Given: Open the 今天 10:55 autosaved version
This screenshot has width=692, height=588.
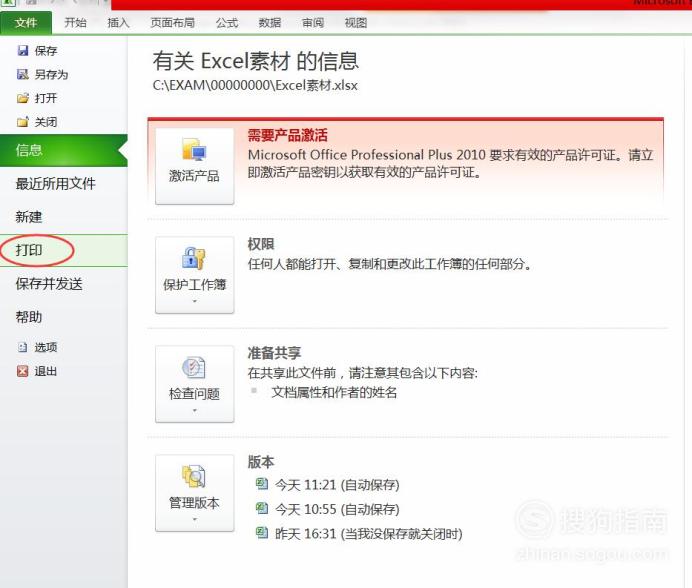Looking at the screenshot, I should (x=337, y=509).
